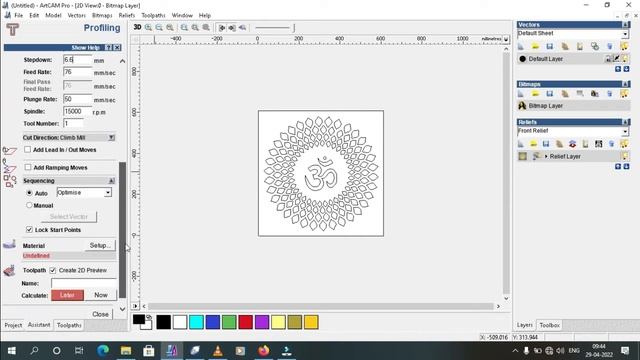The width and height of the screenshot is (640, 360).
Task: Enable Add Lead In / Out Moves
Action: (27, 149)
